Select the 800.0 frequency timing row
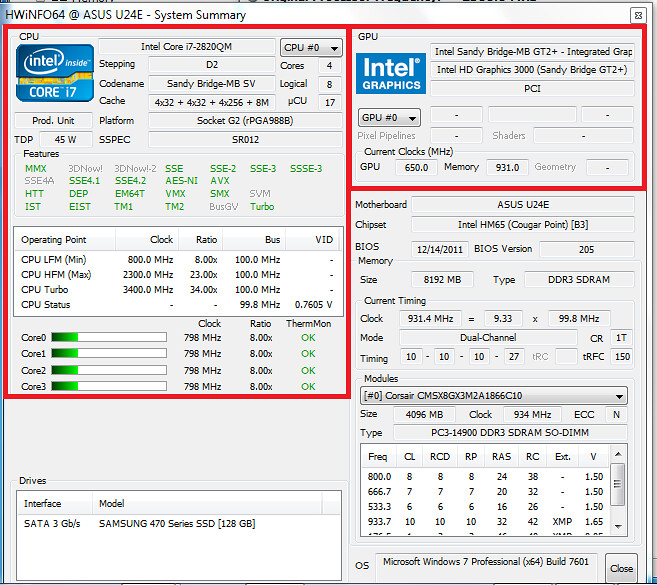Image resolution: width=657 pixels, height=585 pixels. tap(485, 476)
